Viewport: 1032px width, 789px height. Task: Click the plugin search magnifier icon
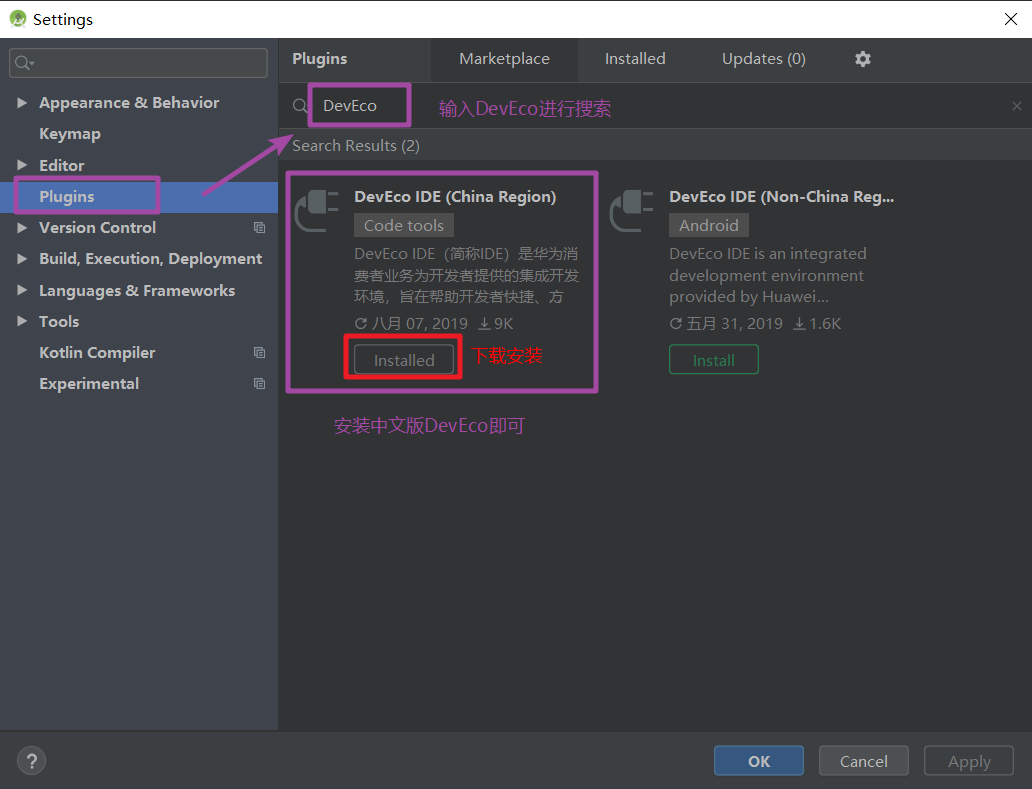click(x=299, y=106)
